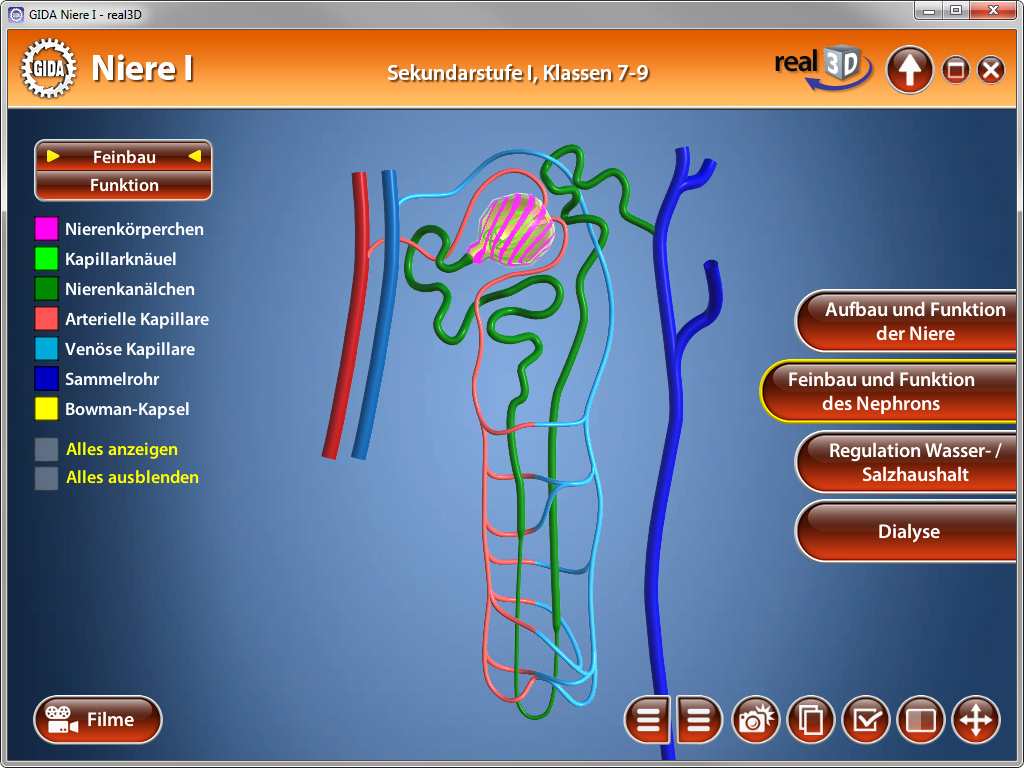Select the Feinbau tab with arrows

click(122, 156)
